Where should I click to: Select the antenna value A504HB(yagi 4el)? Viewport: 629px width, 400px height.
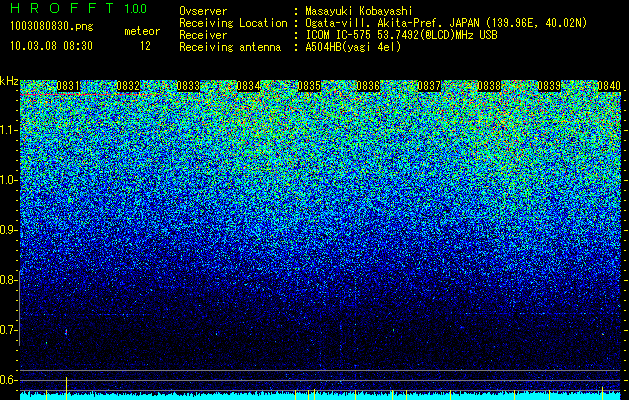(353, 47)
